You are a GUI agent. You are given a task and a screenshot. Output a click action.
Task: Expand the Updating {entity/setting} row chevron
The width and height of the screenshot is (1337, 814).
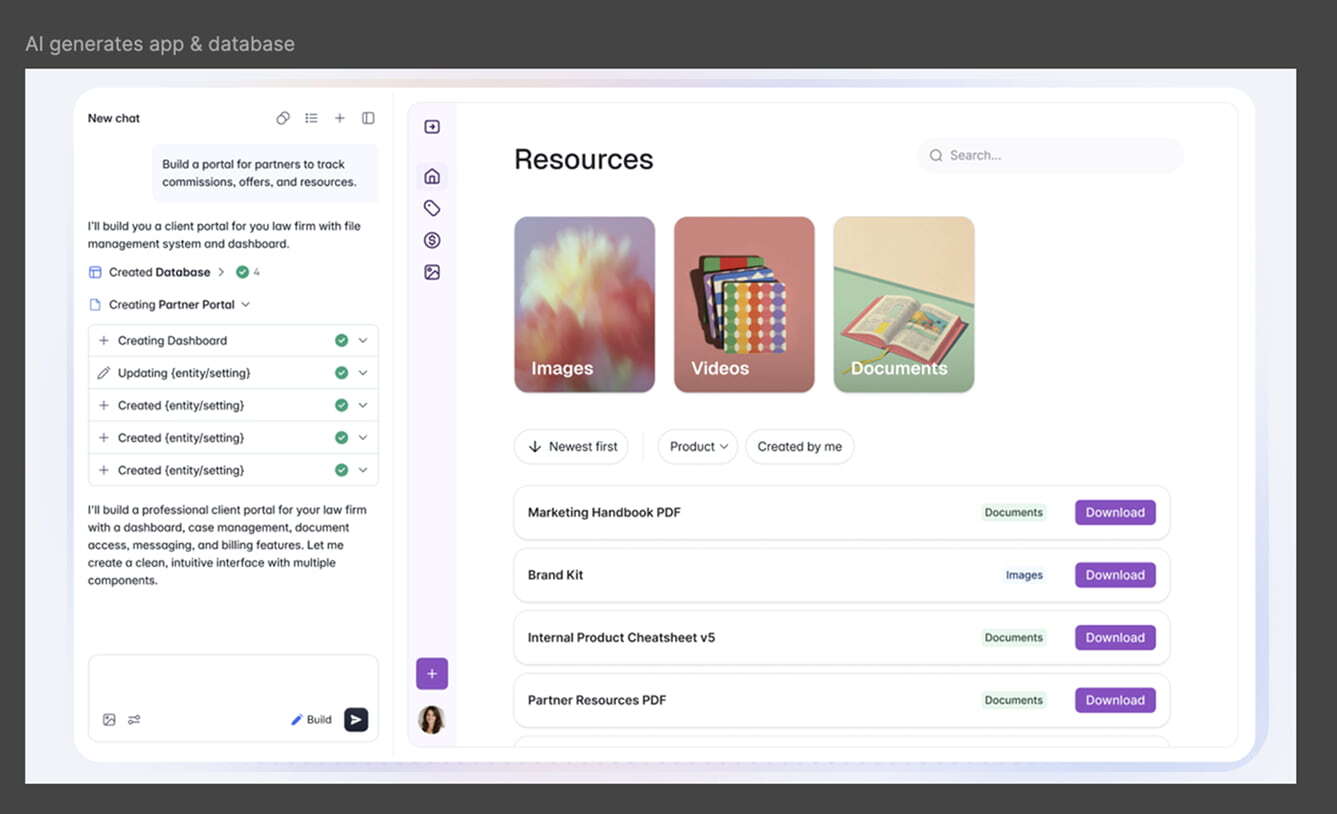coord(363,373)
